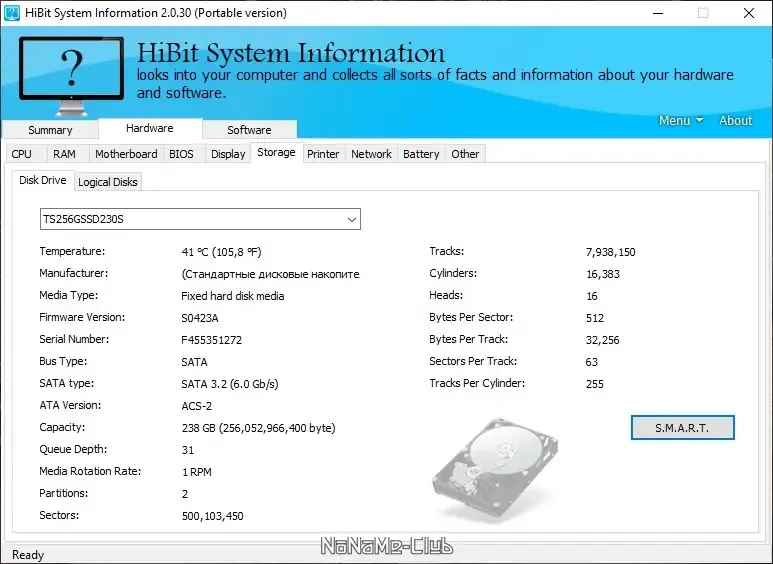Select the Disk Drive sub-tab
This screenshot has height=564, width=773.
pyautogui.click(x=43, y=180)
